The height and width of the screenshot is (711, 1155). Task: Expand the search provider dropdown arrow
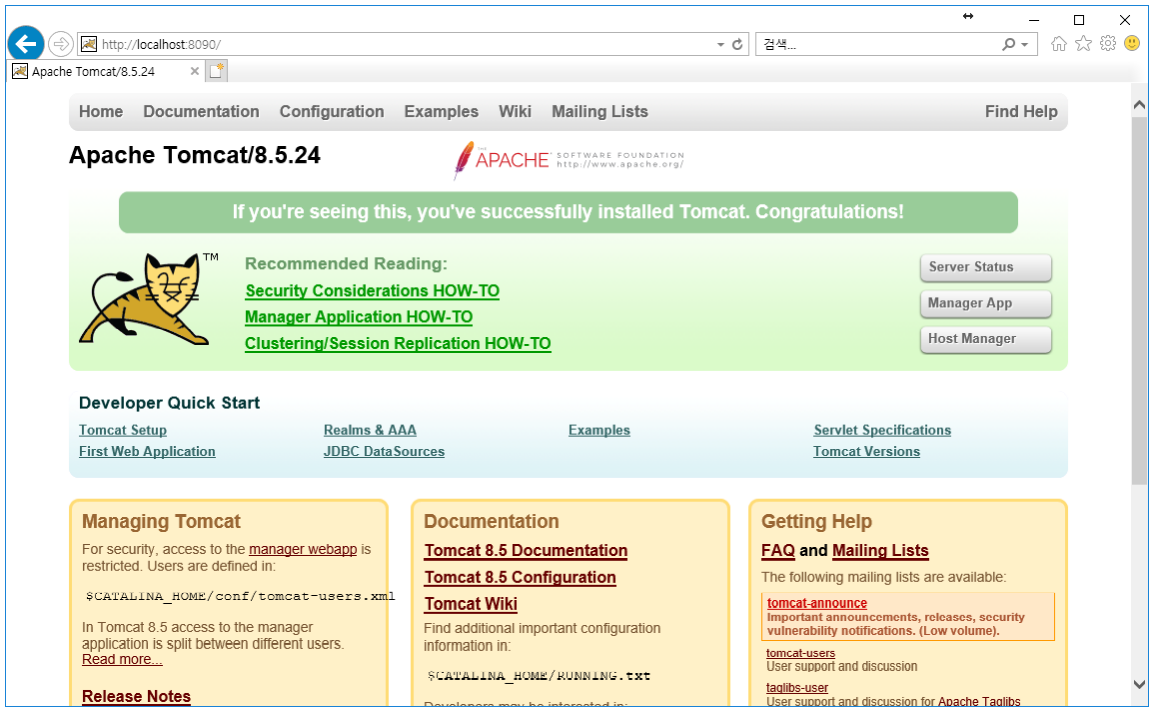pos(1025,45)
